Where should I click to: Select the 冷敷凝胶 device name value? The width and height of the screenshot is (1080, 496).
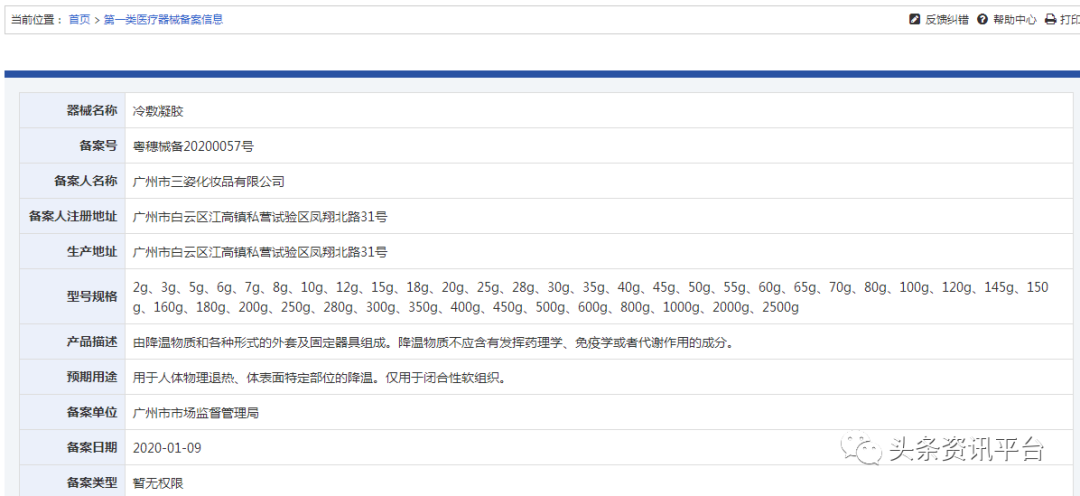[x=158, y=111]
